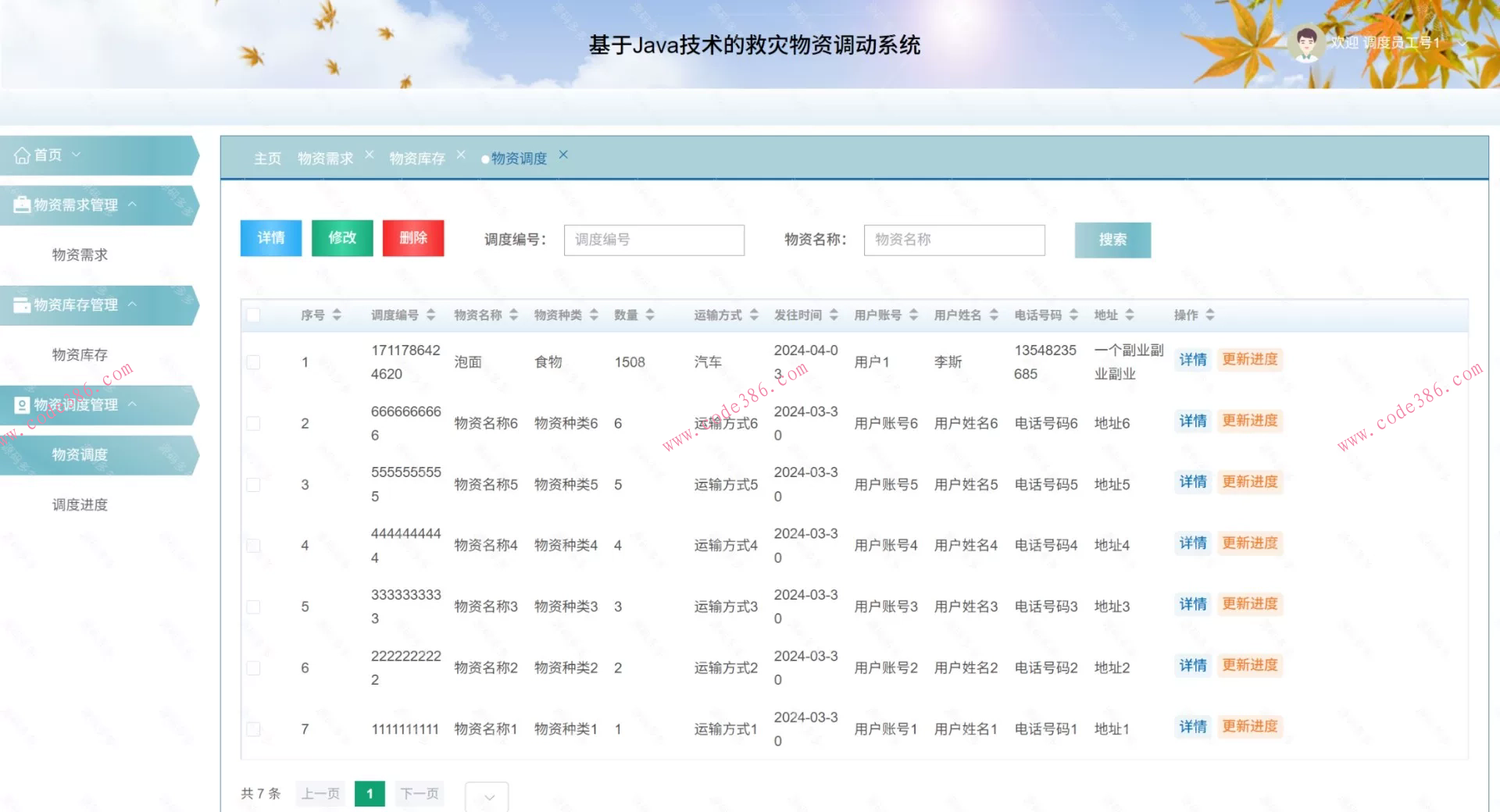Toggle the select-all checkbox in table header
This screenshot has height=812, width=1500.
[252, 315]
